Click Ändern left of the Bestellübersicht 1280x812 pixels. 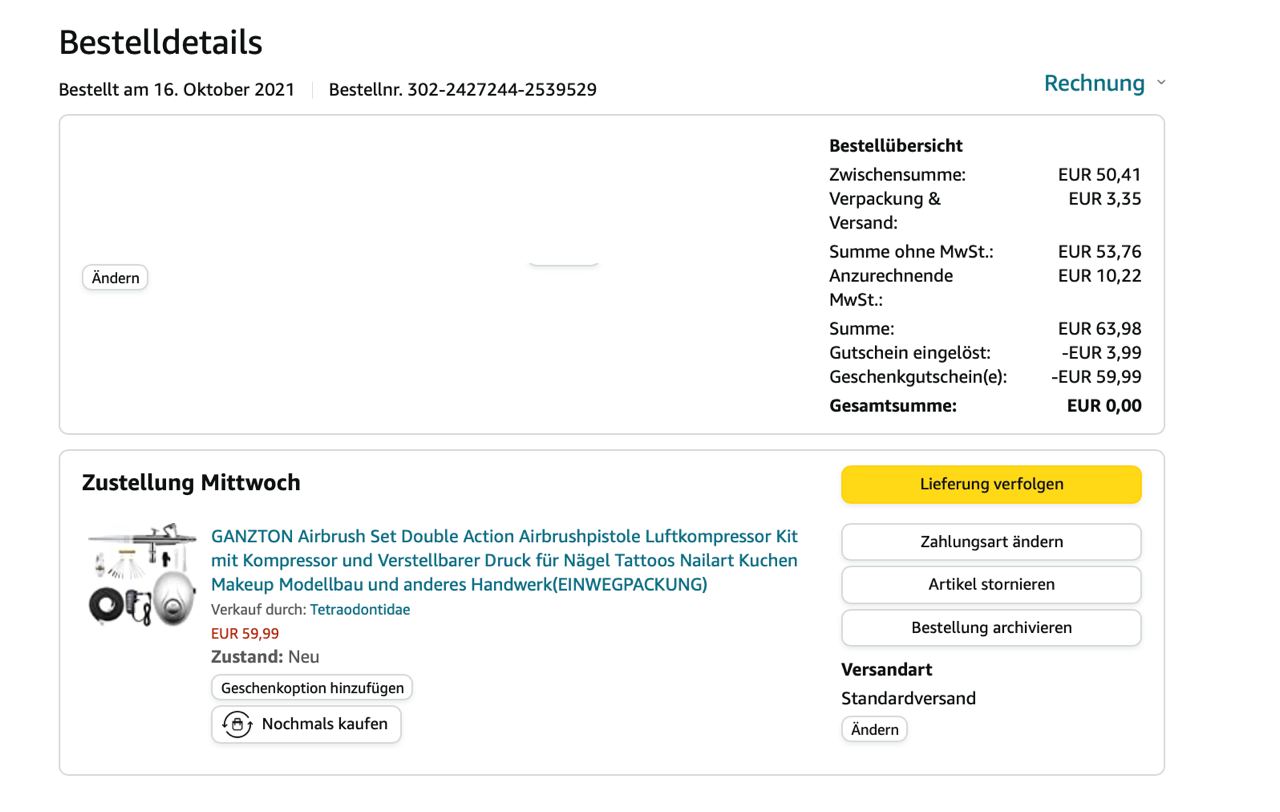click(x=115, y=278)
